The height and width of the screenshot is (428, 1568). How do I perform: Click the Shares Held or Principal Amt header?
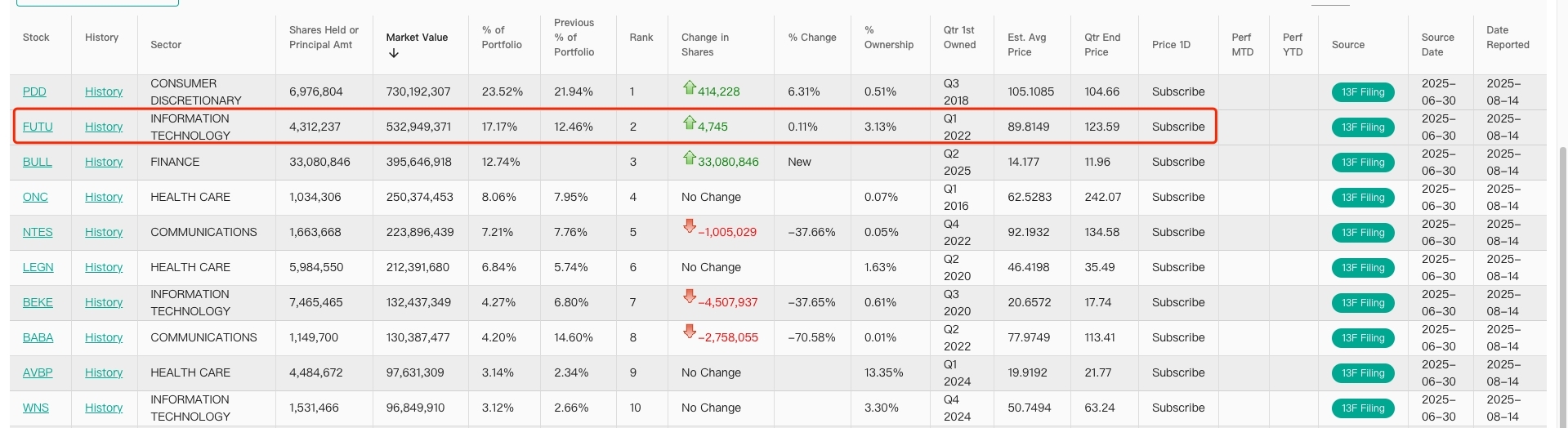324,38
